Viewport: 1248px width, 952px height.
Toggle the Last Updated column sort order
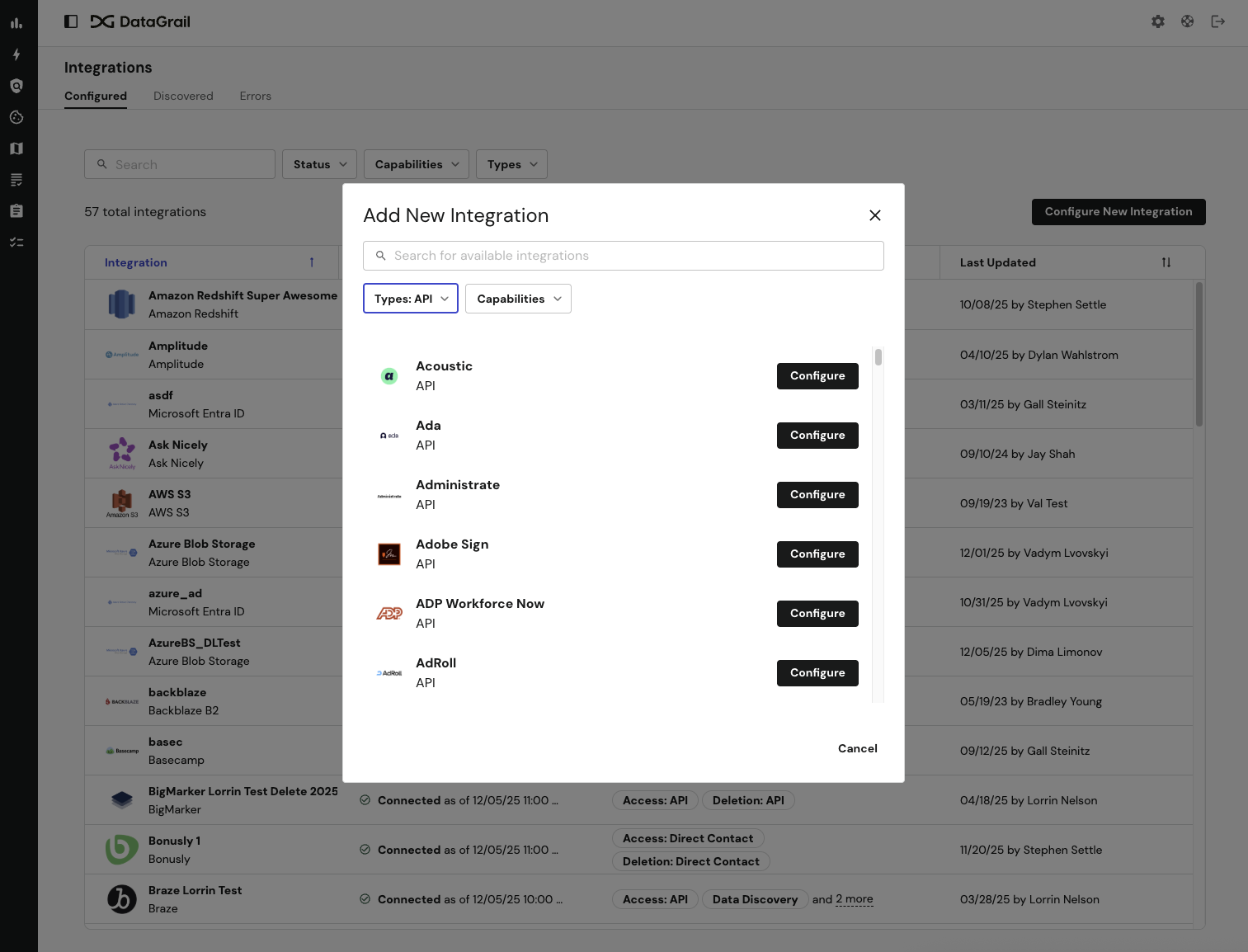tap(1166, 262)
